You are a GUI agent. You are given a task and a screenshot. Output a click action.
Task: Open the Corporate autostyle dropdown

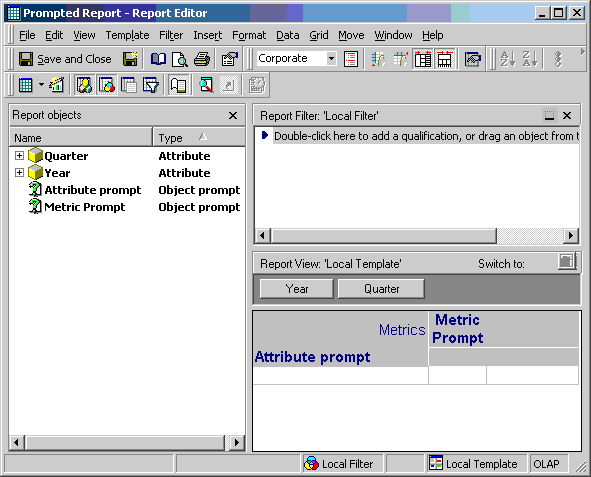331,58
